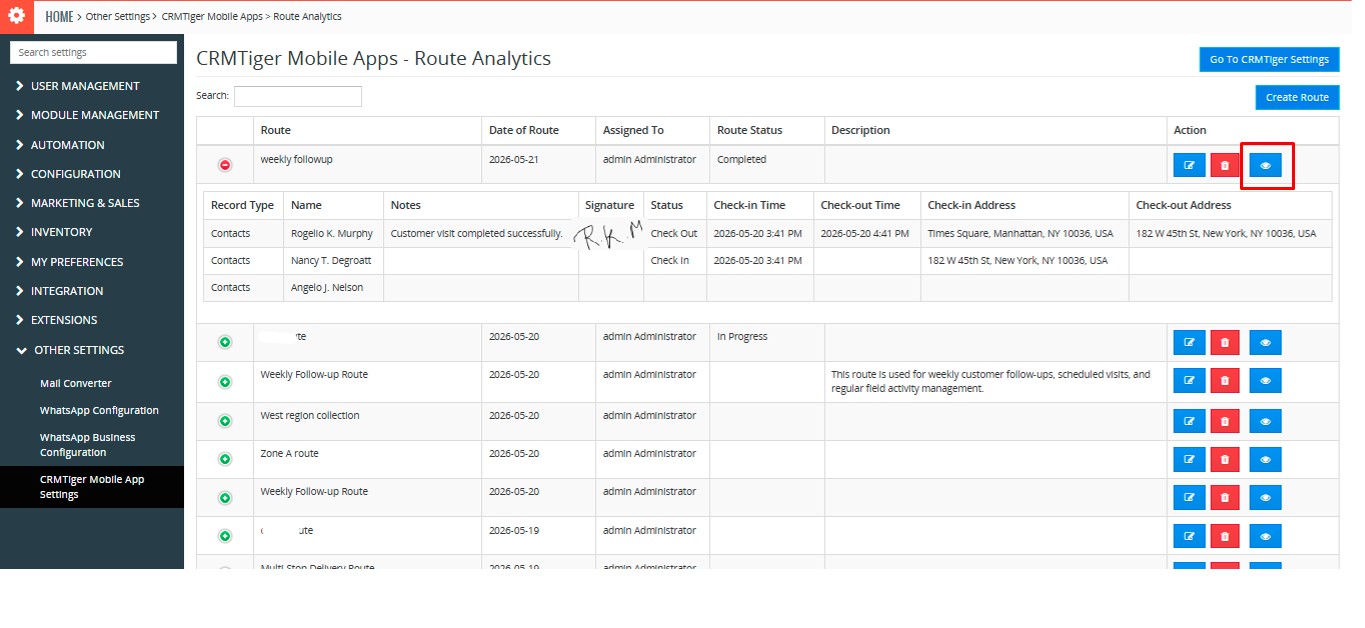Click the Create Route button

(1297, 97)
